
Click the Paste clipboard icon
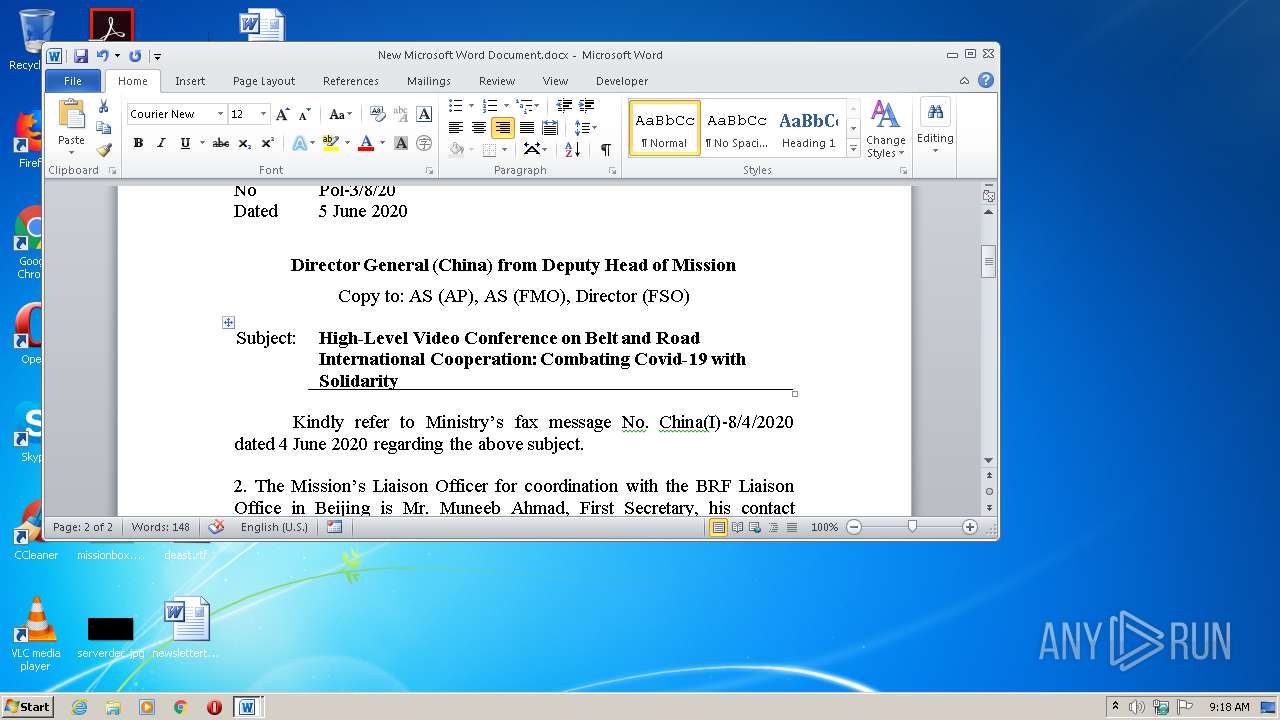[x=71, y=114]
